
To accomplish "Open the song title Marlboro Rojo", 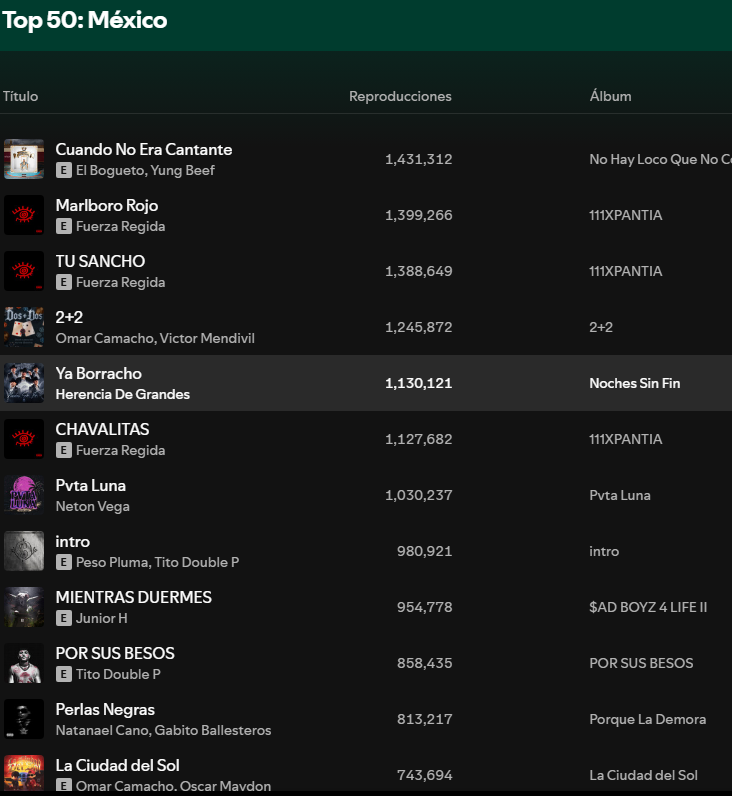I will click(x=107, y=205).
